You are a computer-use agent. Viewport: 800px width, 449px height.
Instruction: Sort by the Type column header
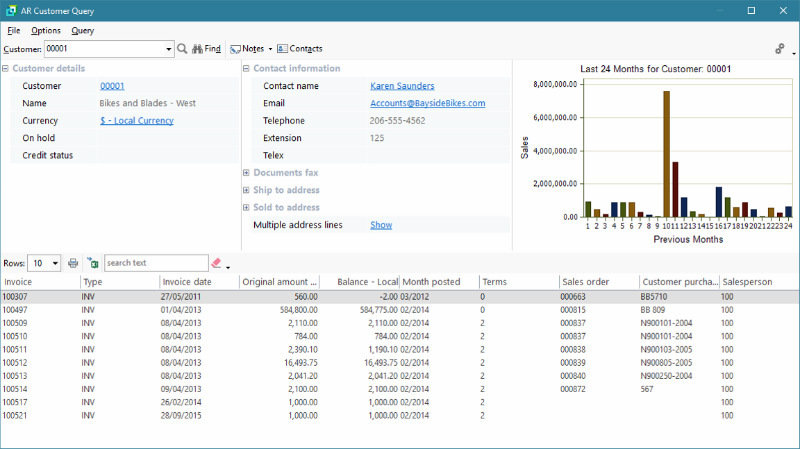pyautogui.click(x=120, y=282)
